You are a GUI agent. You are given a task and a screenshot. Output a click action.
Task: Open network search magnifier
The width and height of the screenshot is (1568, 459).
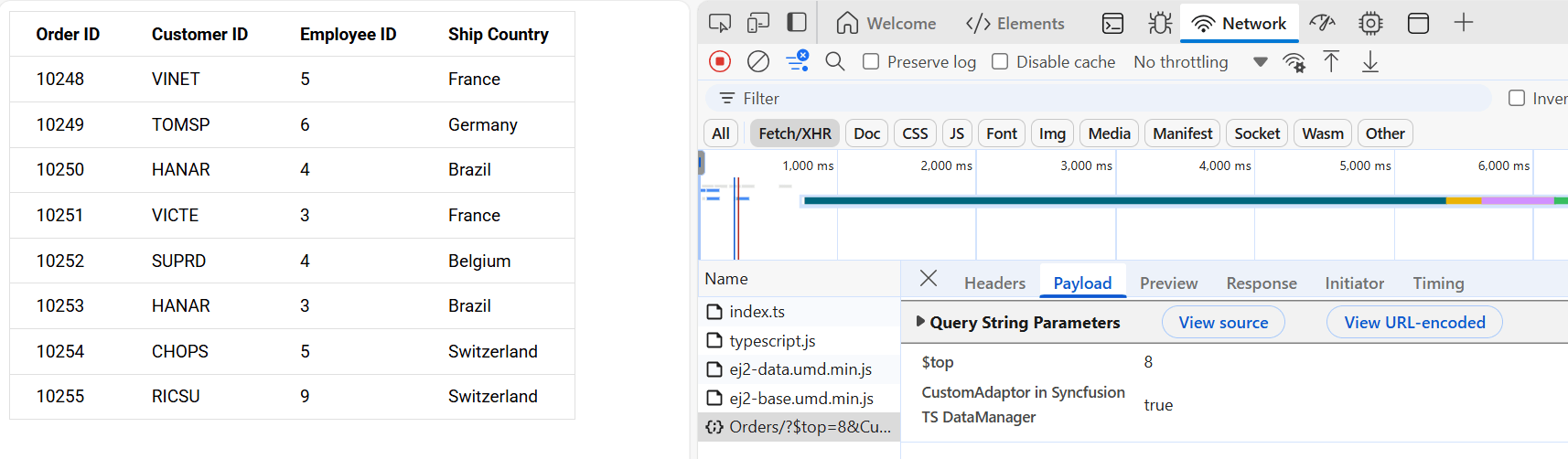pos(834,61)
